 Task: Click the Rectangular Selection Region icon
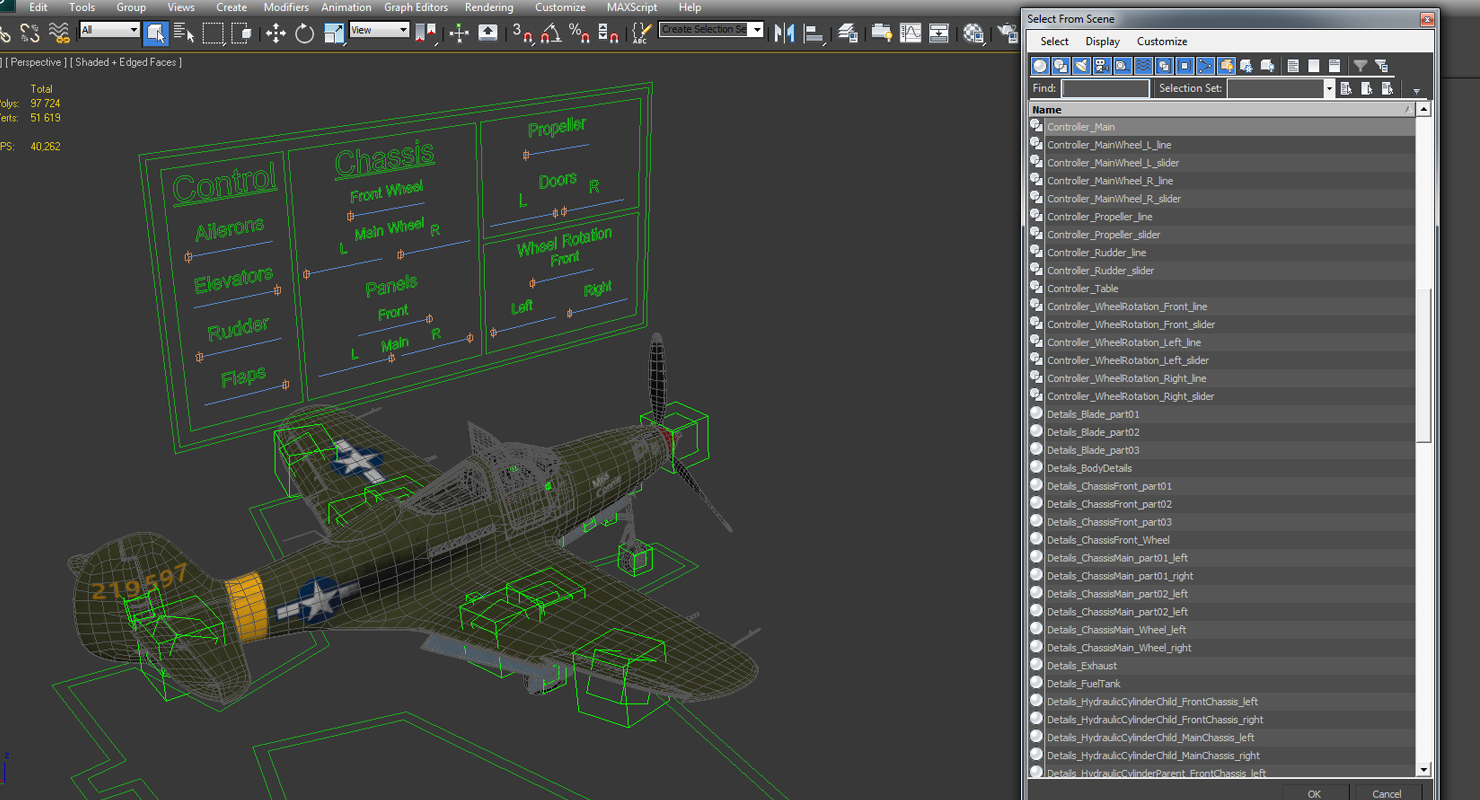[x=213, y=32]
